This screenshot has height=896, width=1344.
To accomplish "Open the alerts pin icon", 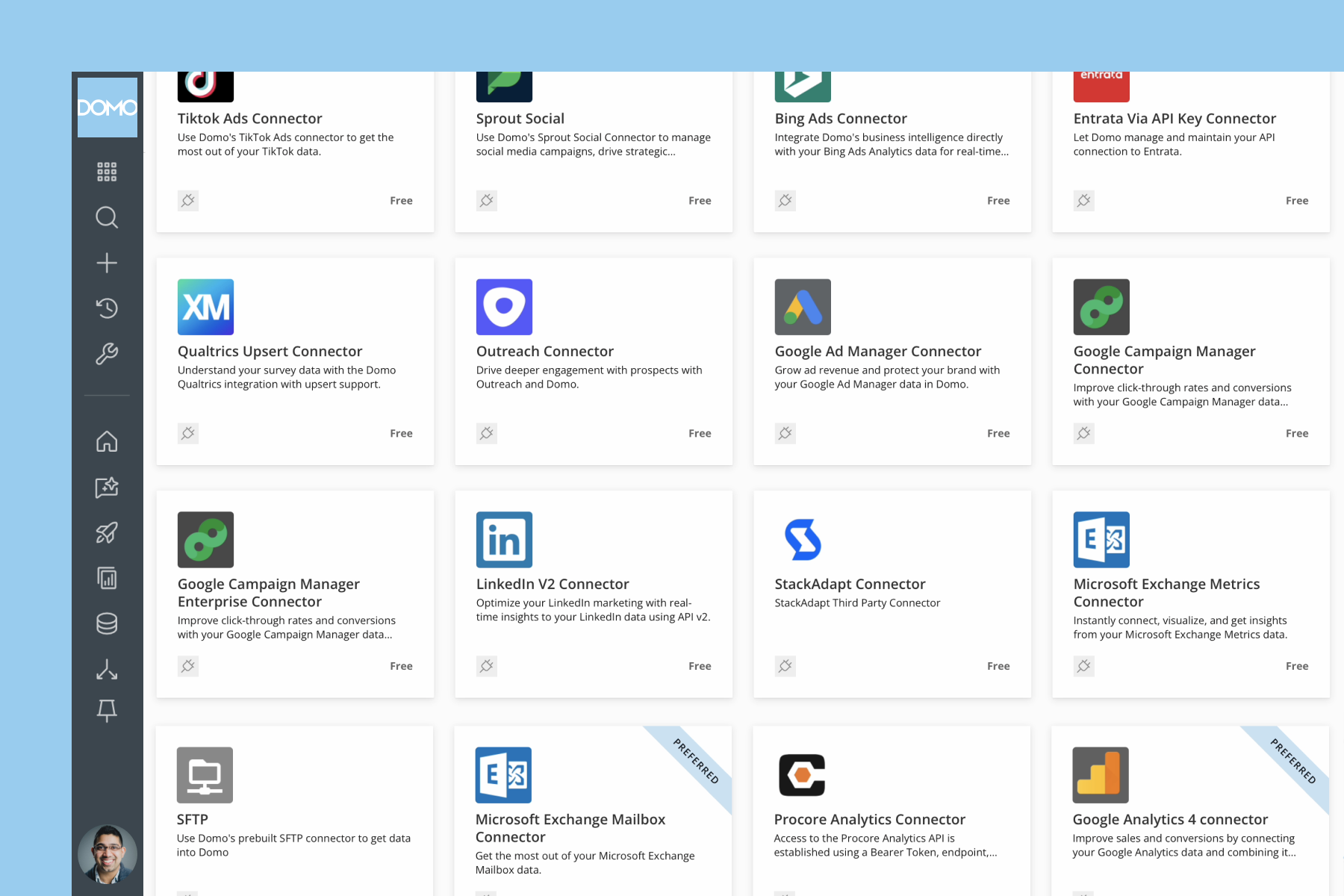I will pyautogui.click(x=107, y=711).
